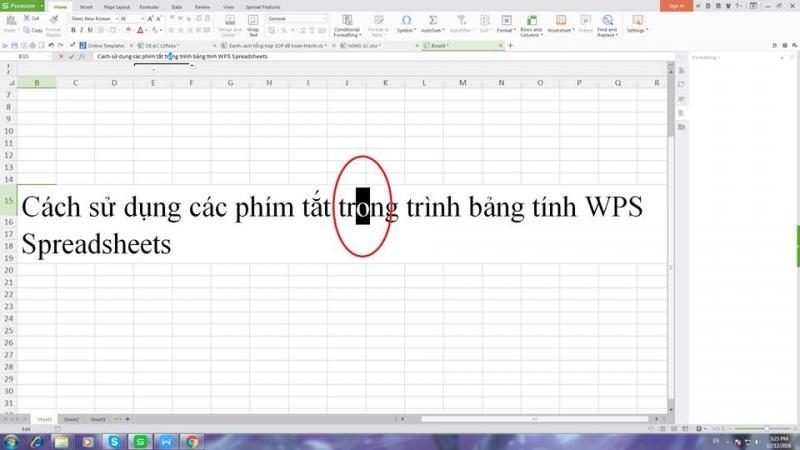The image size is (800, 450).
Task: Click the Save icon in quick access toolbar
Action: tap(14, 45)
